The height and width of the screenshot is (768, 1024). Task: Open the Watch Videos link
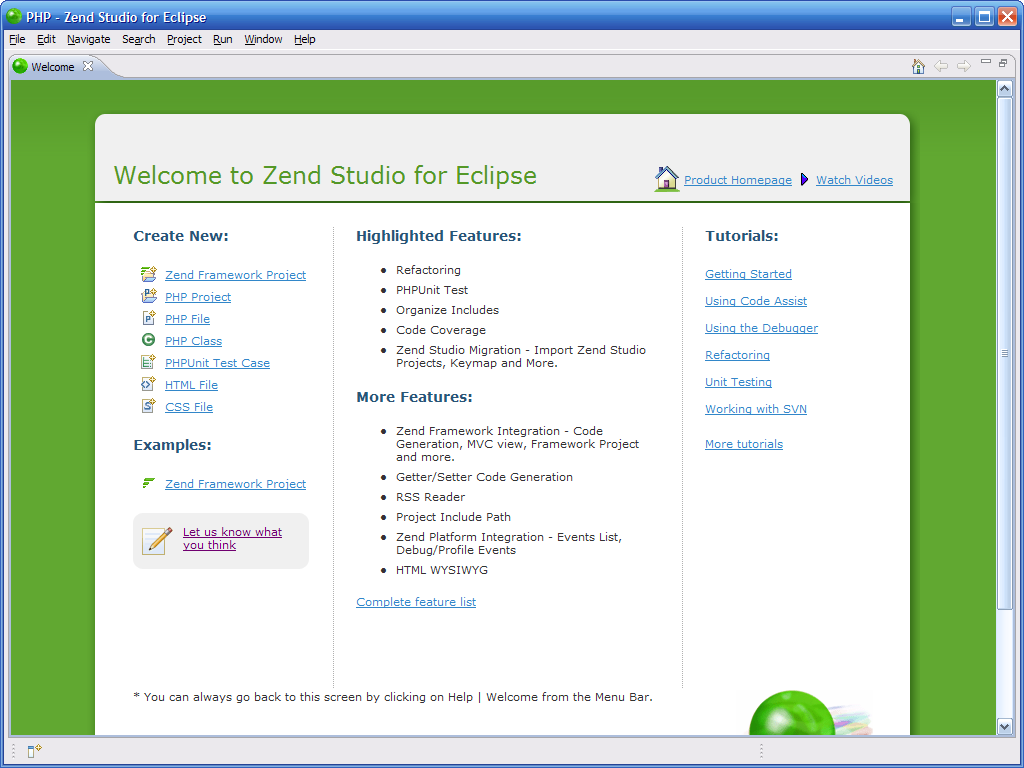point(854,180)
